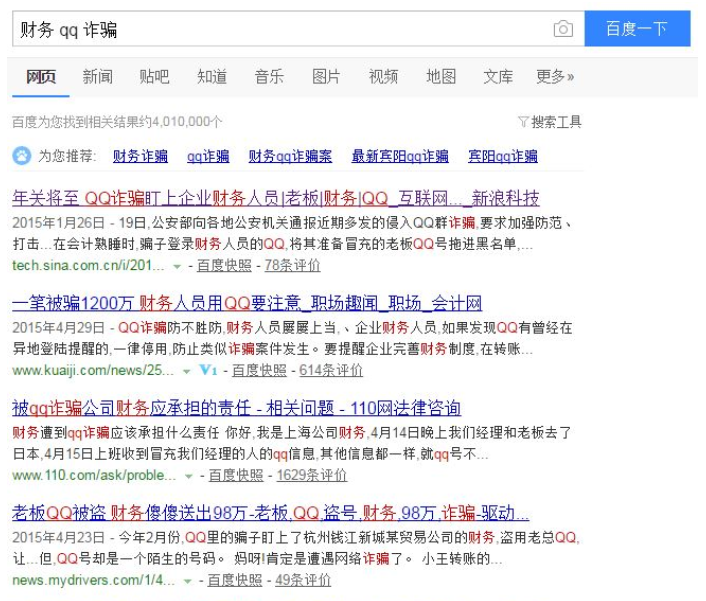Open 搜索工具 search tools
Image resolution: width=706 pixels, height=601 pixels.
[x=557, y=122]
